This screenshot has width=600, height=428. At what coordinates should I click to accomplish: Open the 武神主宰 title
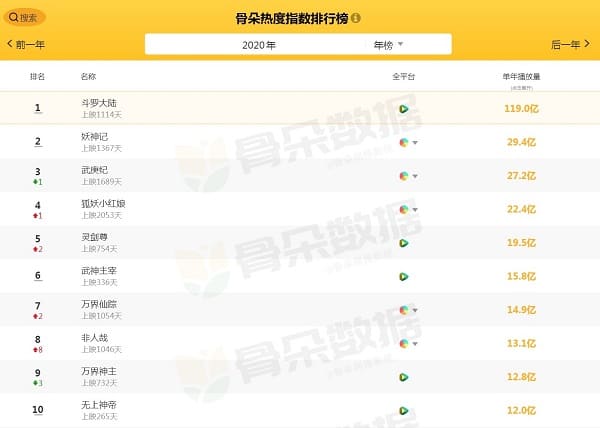[x=99, y=271]
